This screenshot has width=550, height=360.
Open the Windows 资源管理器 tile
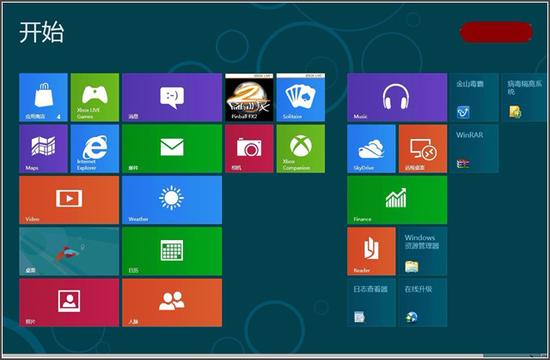(423, 251)
